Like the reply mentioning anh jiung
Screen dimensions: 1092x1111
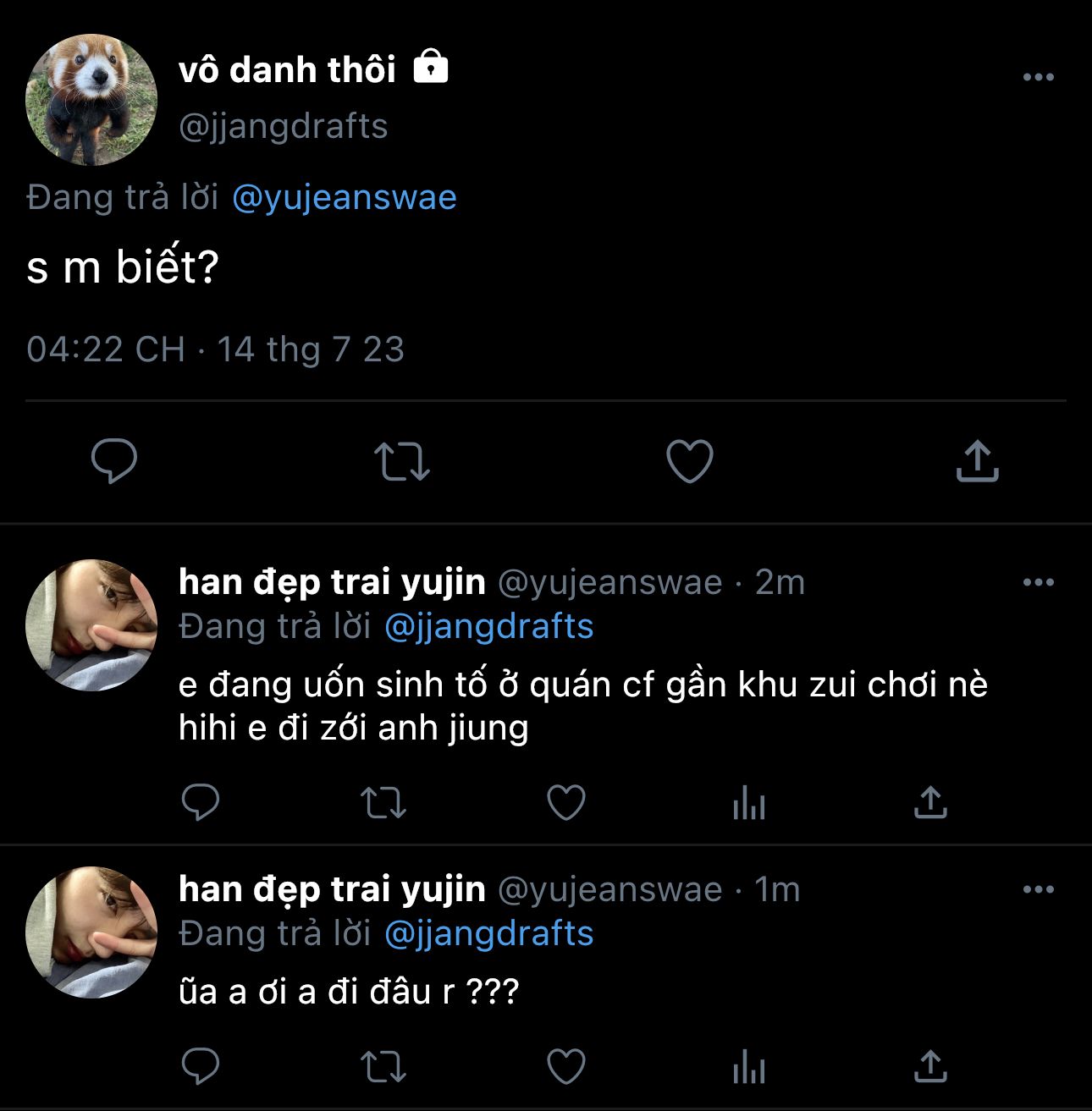(566, 802)
